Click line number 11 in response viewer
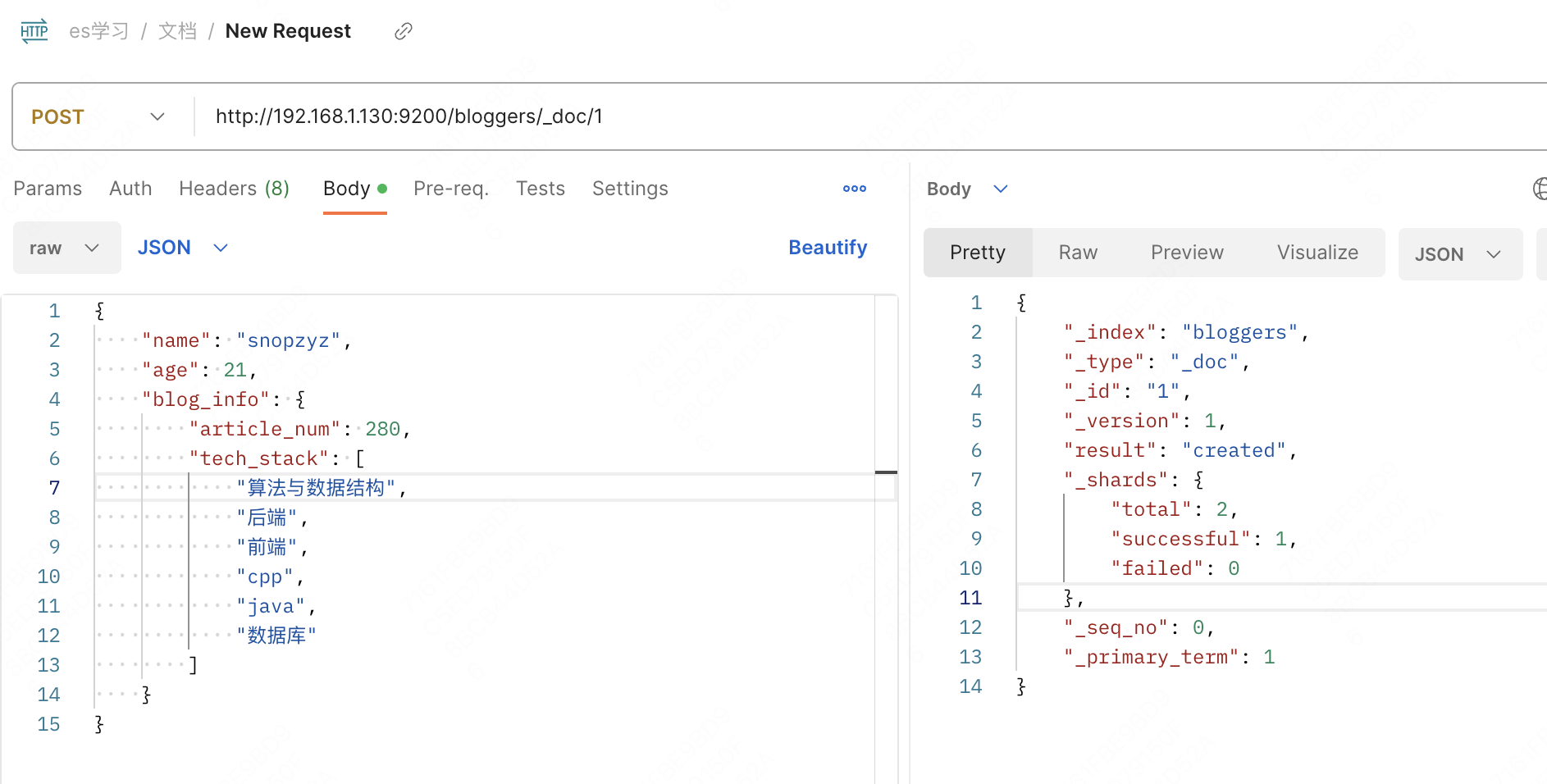 pyautogui.click(x=970, y=598)
